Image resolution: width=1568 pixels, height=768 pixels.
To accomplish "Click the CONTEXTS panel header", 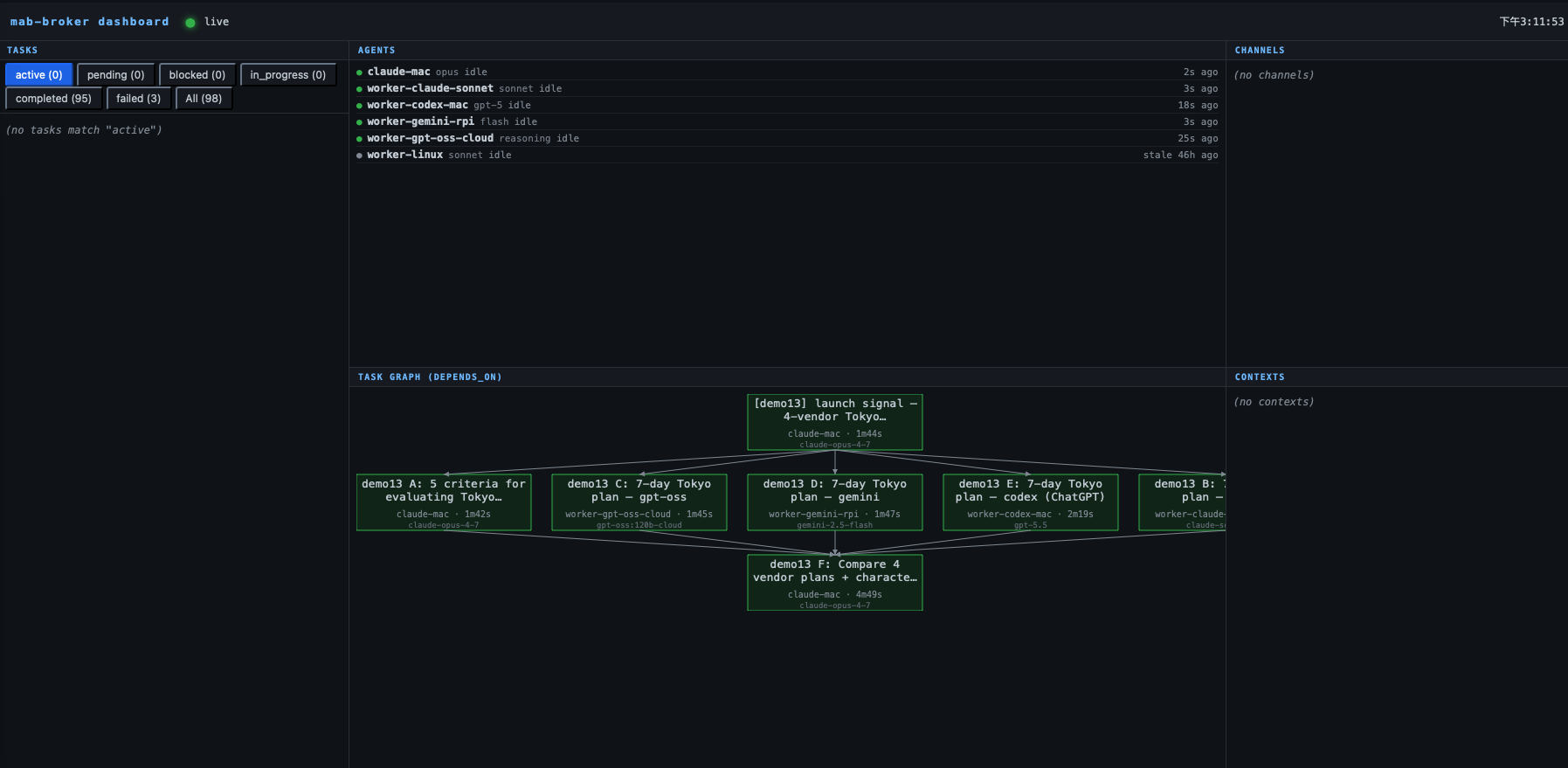I will [x=1260, y=377].
